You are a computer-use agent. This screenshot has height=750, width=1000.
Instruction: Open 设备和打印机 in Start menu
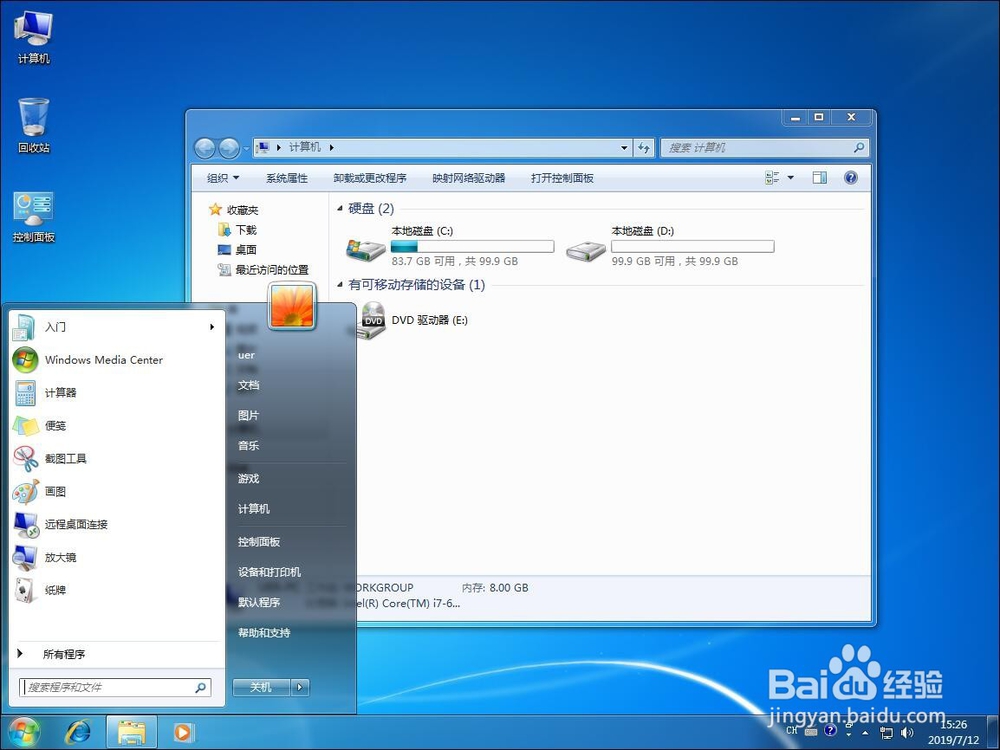click(270, 572)
